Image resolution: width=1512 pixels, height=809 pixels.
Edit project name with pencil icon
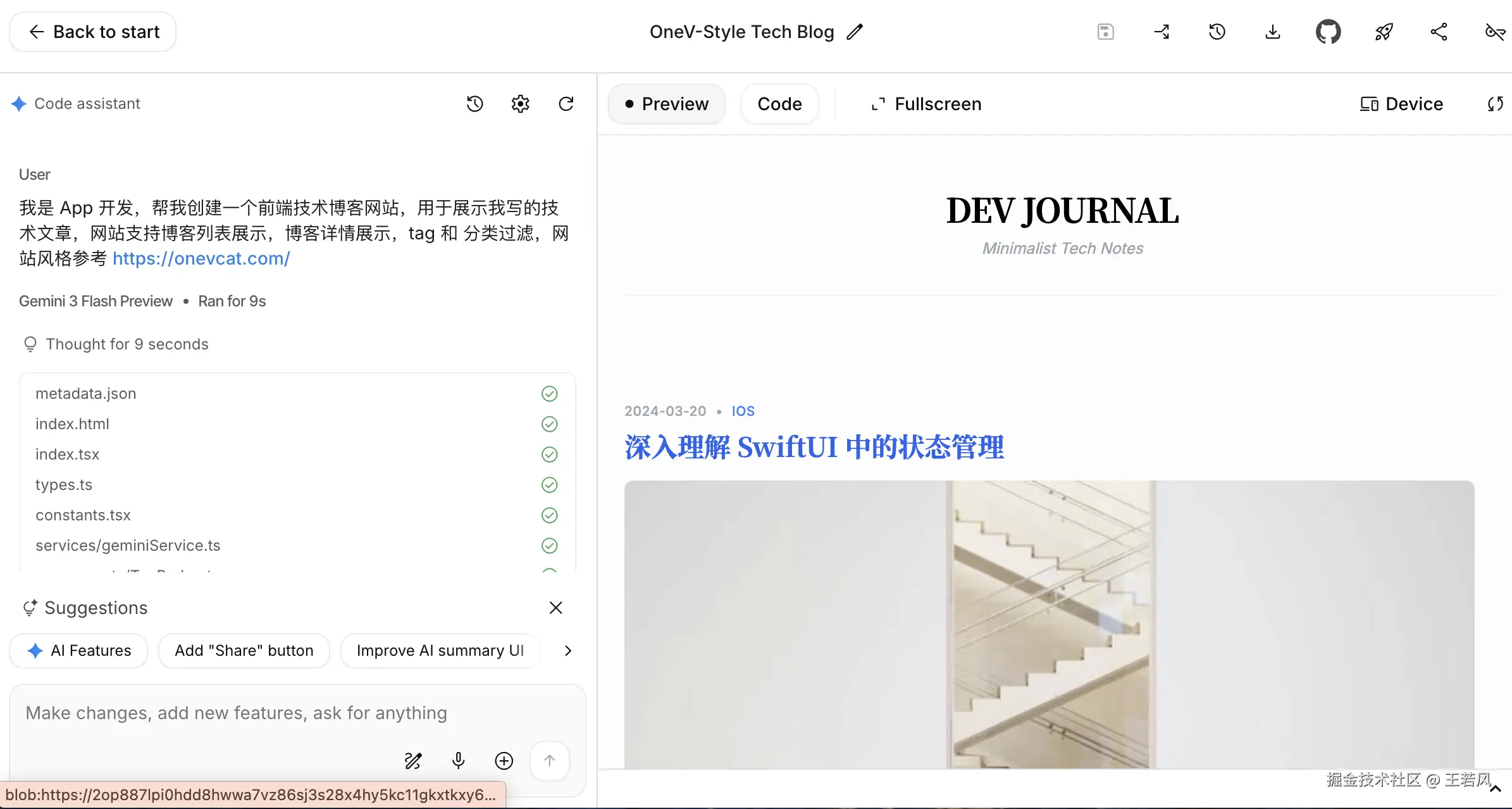tap(855, 32)
